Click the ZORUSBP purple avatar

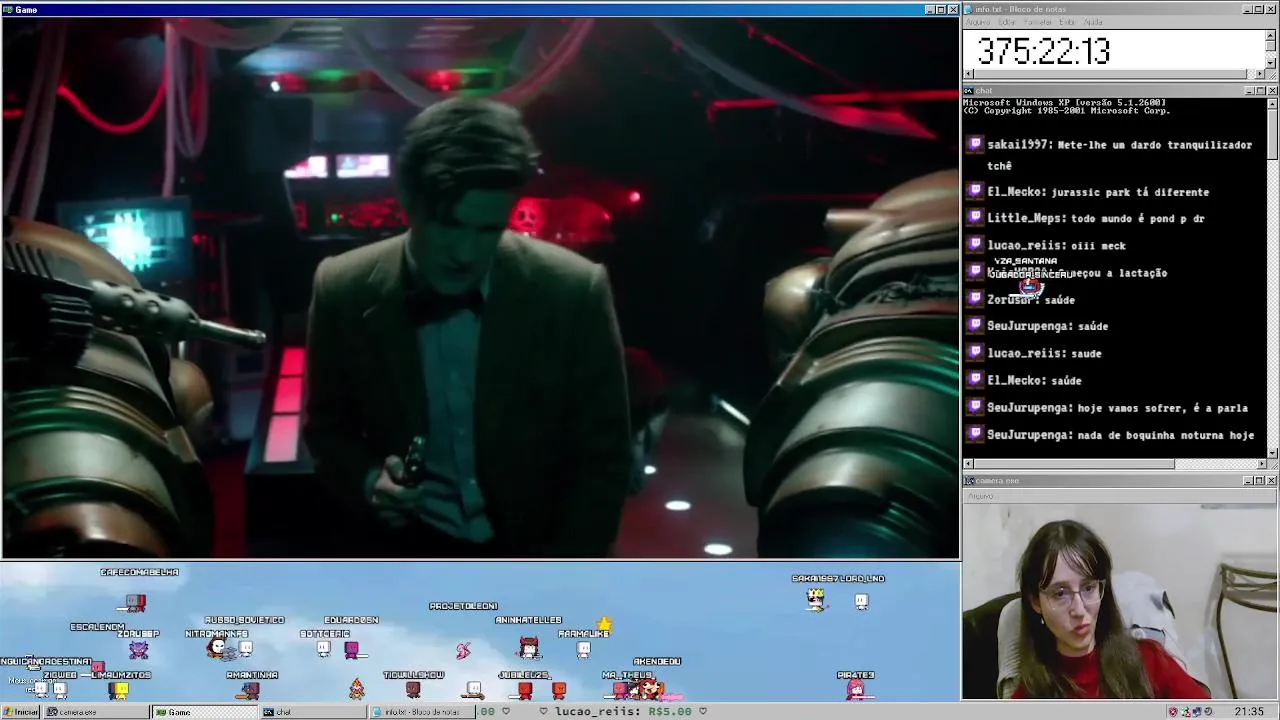[x=138, y=650]
